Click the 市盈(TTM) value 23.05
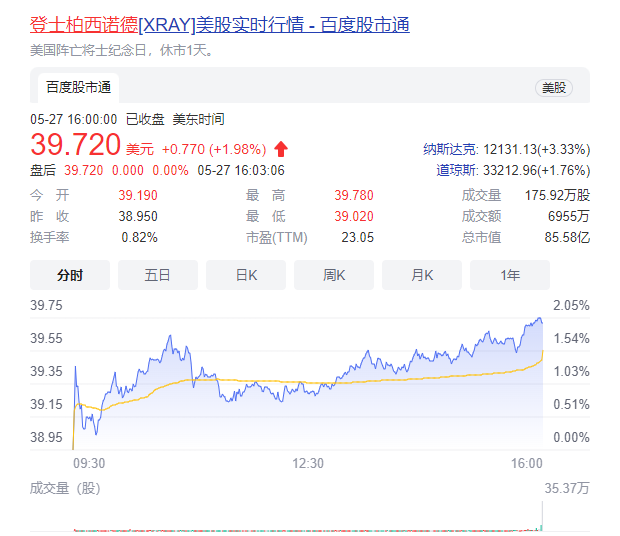620x536 pixels. (x=357, y=237)
